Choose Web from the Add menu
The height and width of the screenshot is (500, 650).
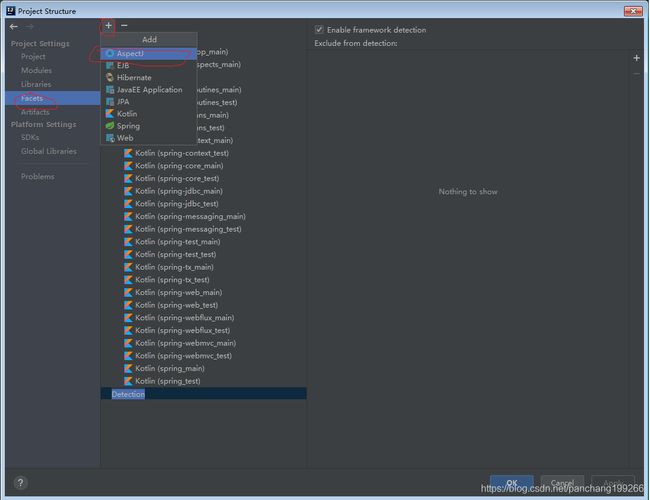[x=148, y=138]
